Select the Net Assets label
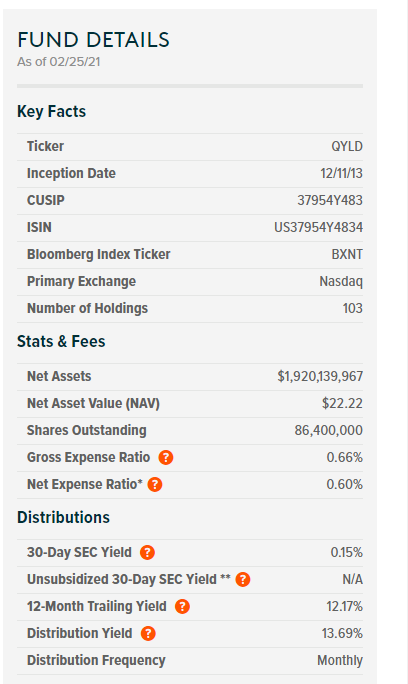The image size is (408, 684). tap(59, 376)
